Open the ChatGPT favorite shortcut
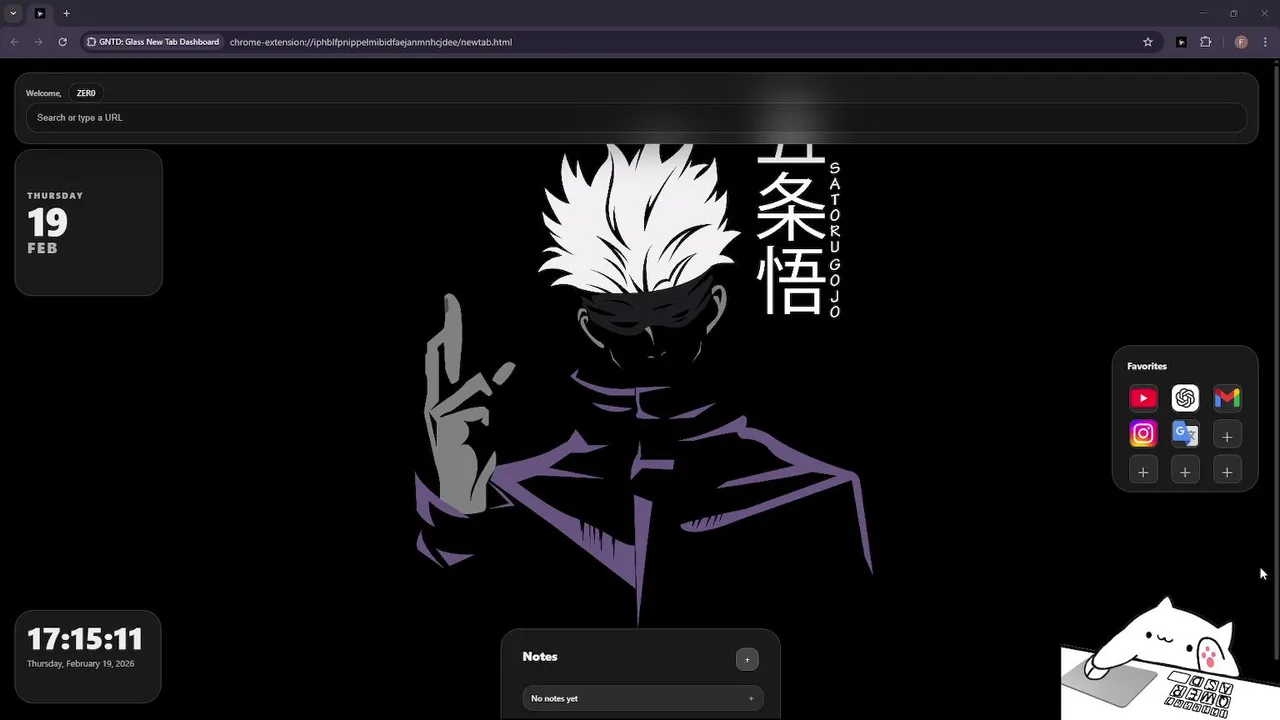1280x720 pixels. pos(1185,398)
